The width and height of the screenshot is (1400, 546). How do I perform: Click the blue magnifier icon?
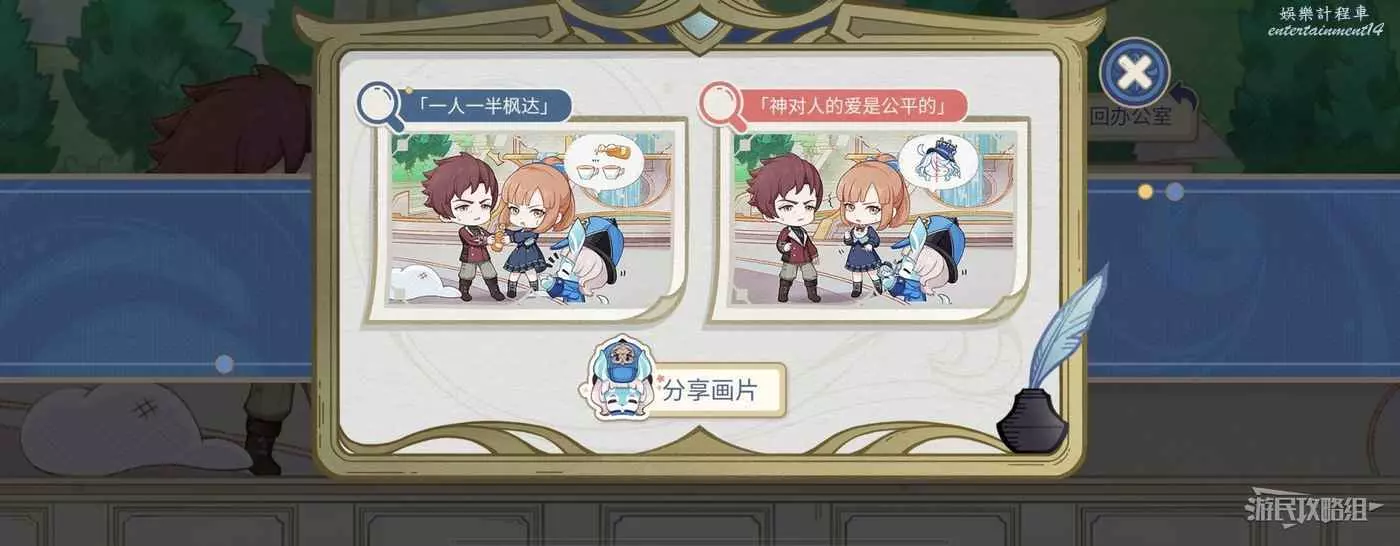[380, 105]
